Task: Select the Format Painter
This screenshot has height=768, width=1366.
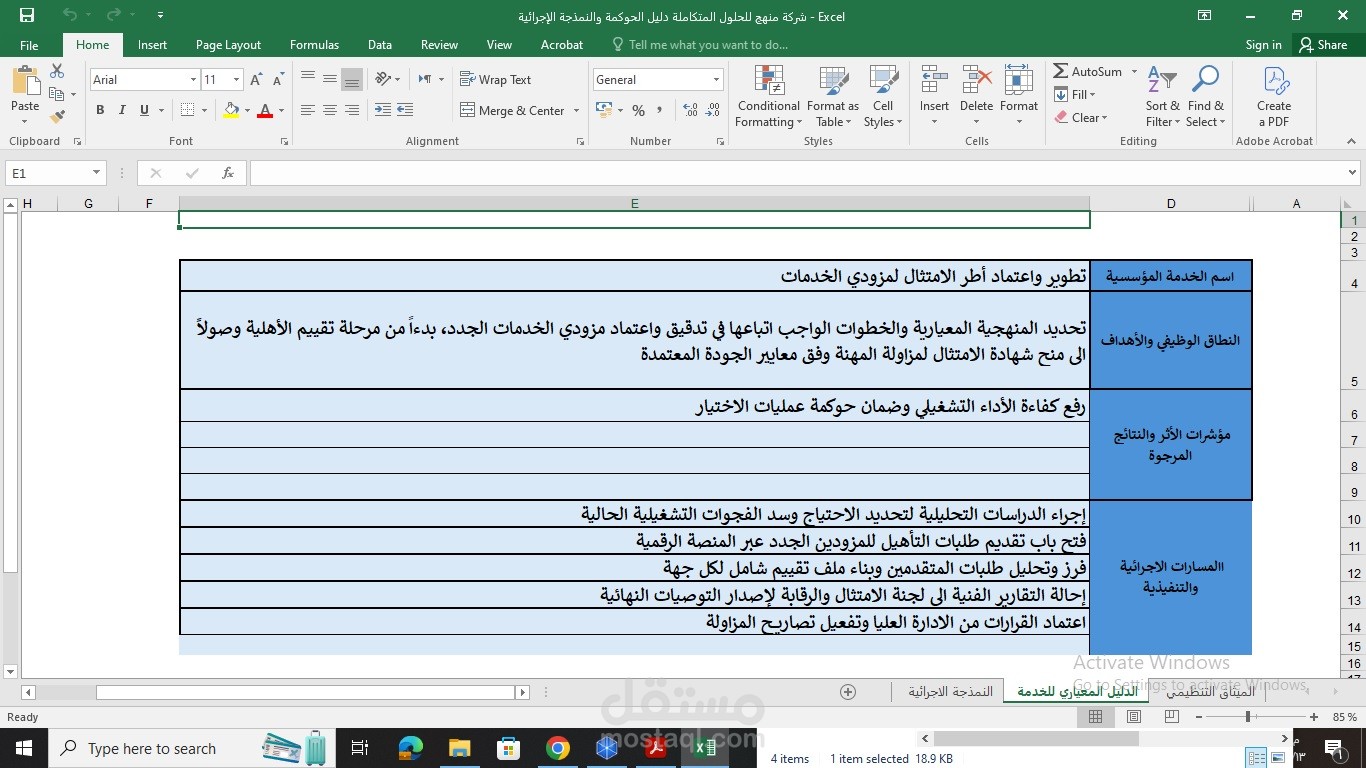Action: click(x=57, y=117)
